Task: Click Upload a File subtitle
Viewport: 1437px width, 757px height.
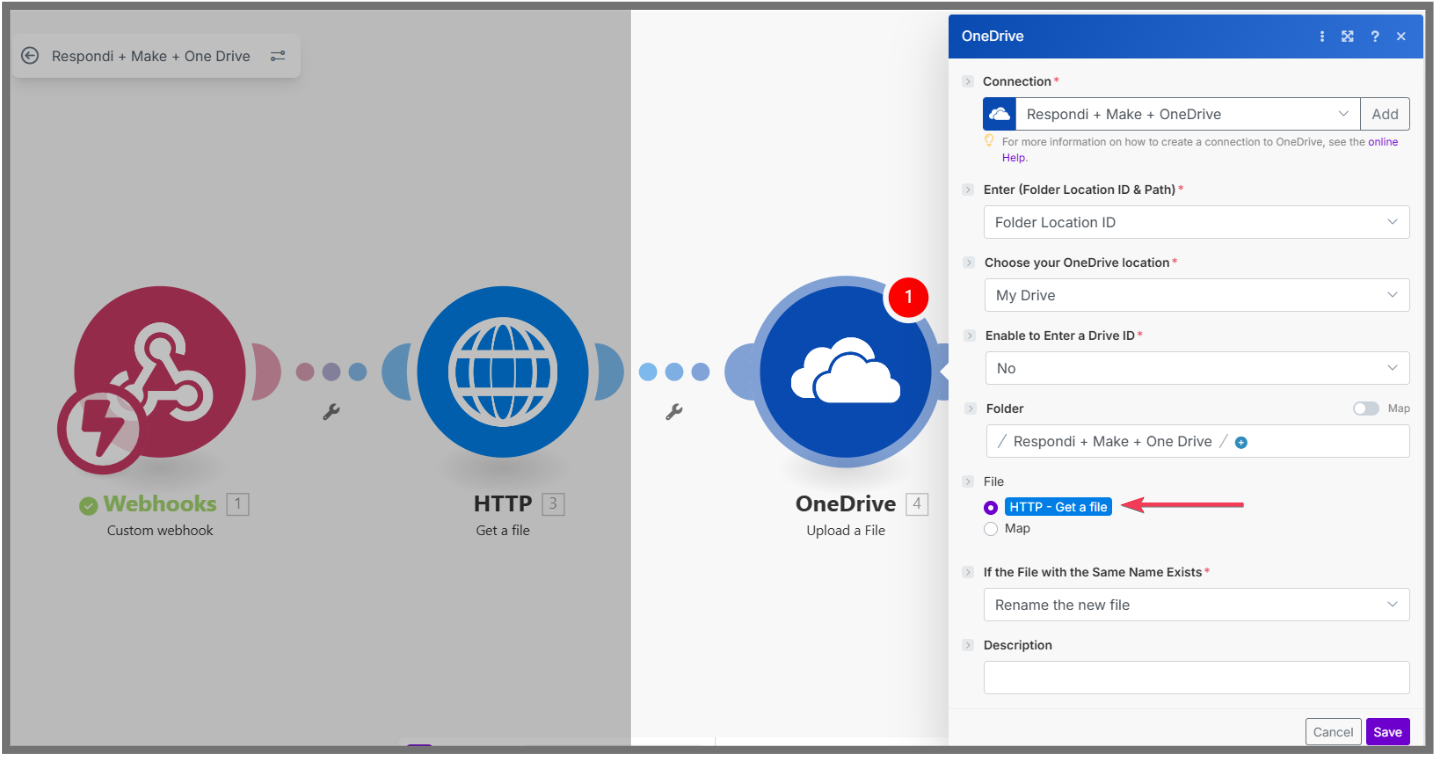Action: 846,530
